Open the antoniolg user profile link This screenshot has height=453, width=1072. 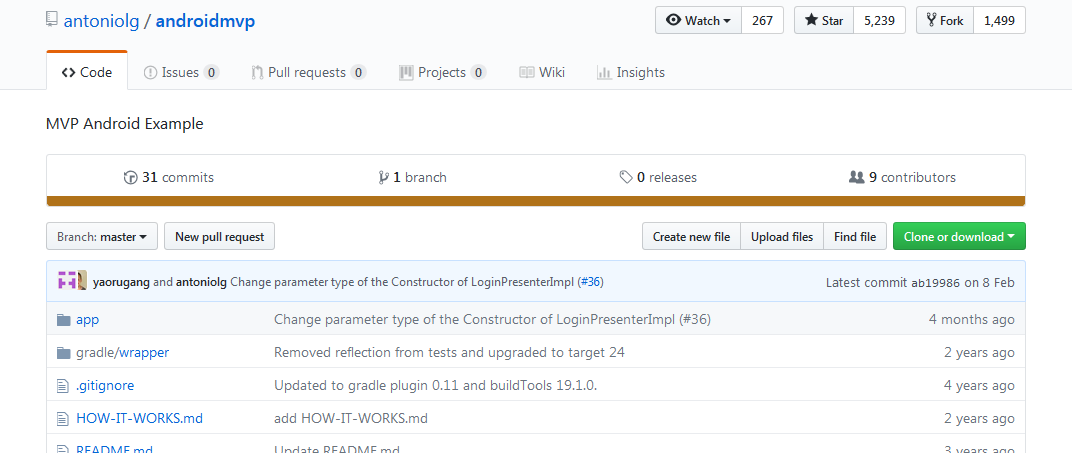coord(101,21)
